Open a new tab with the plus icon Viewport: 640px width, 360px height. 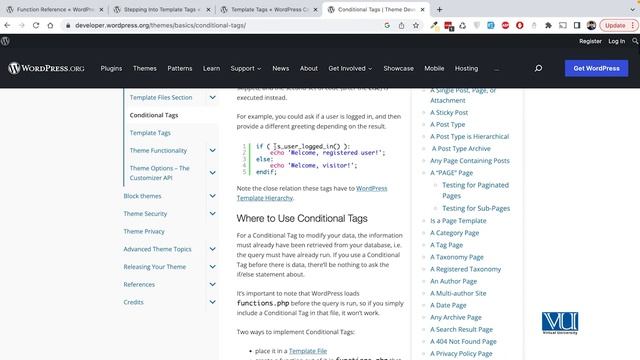(439, 9)
